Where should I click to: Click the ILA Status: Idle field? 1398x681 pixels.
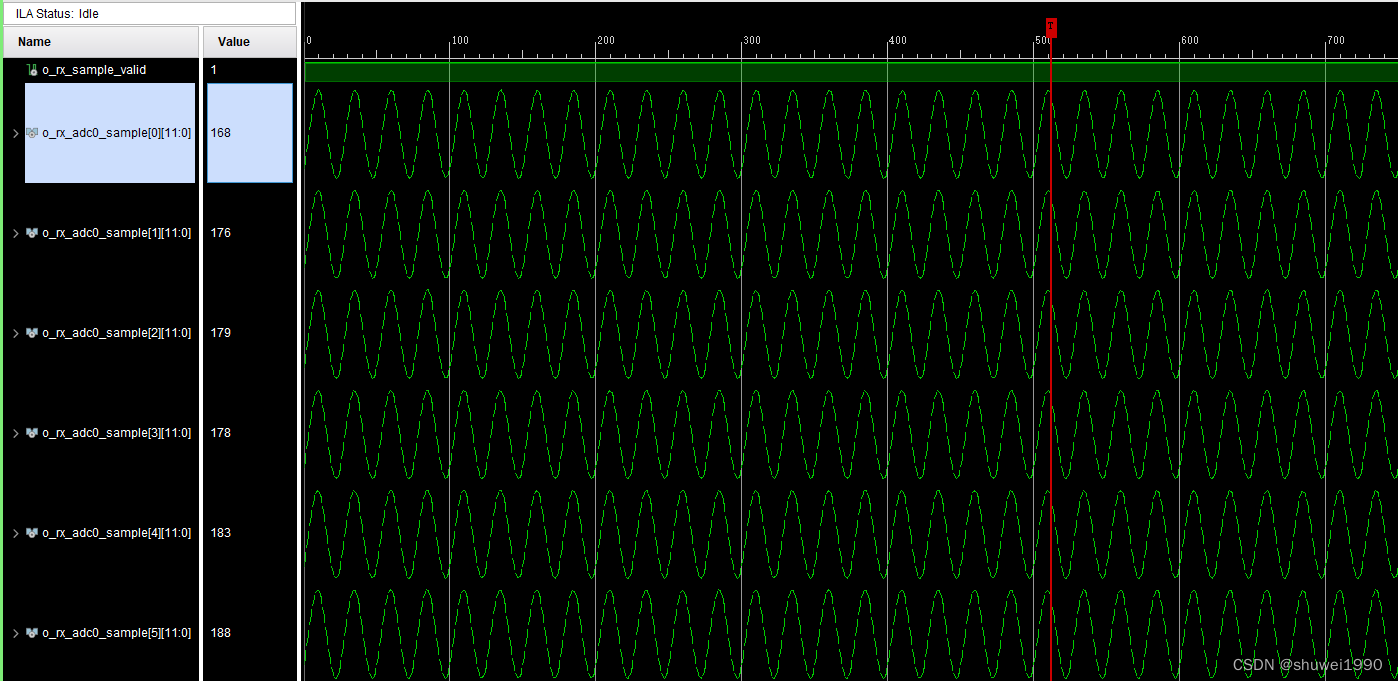[150, 14]
